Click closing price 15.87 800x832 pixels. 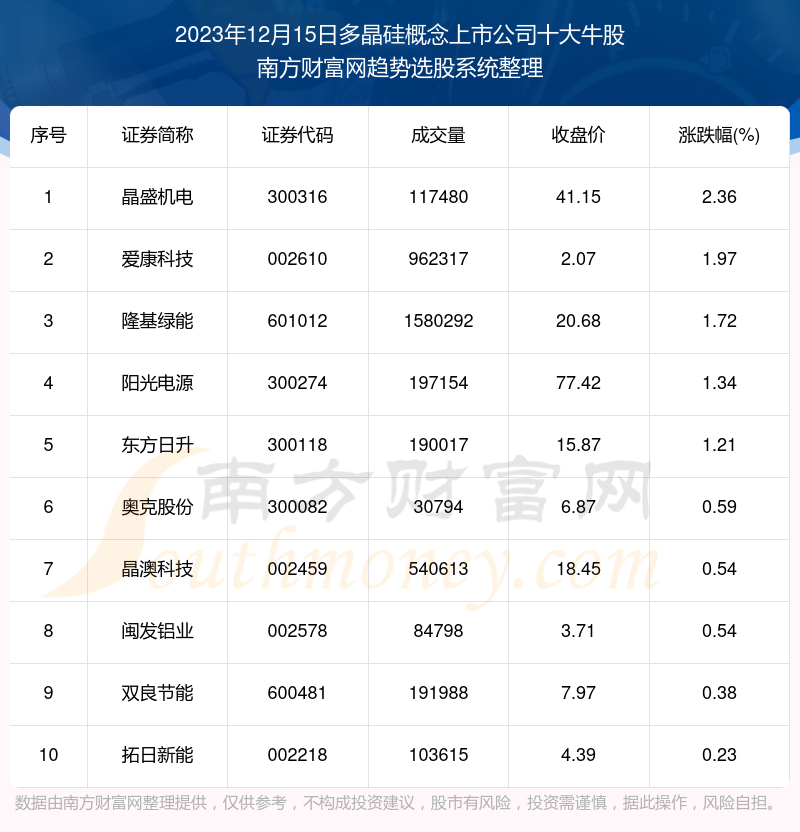point(578,445)
